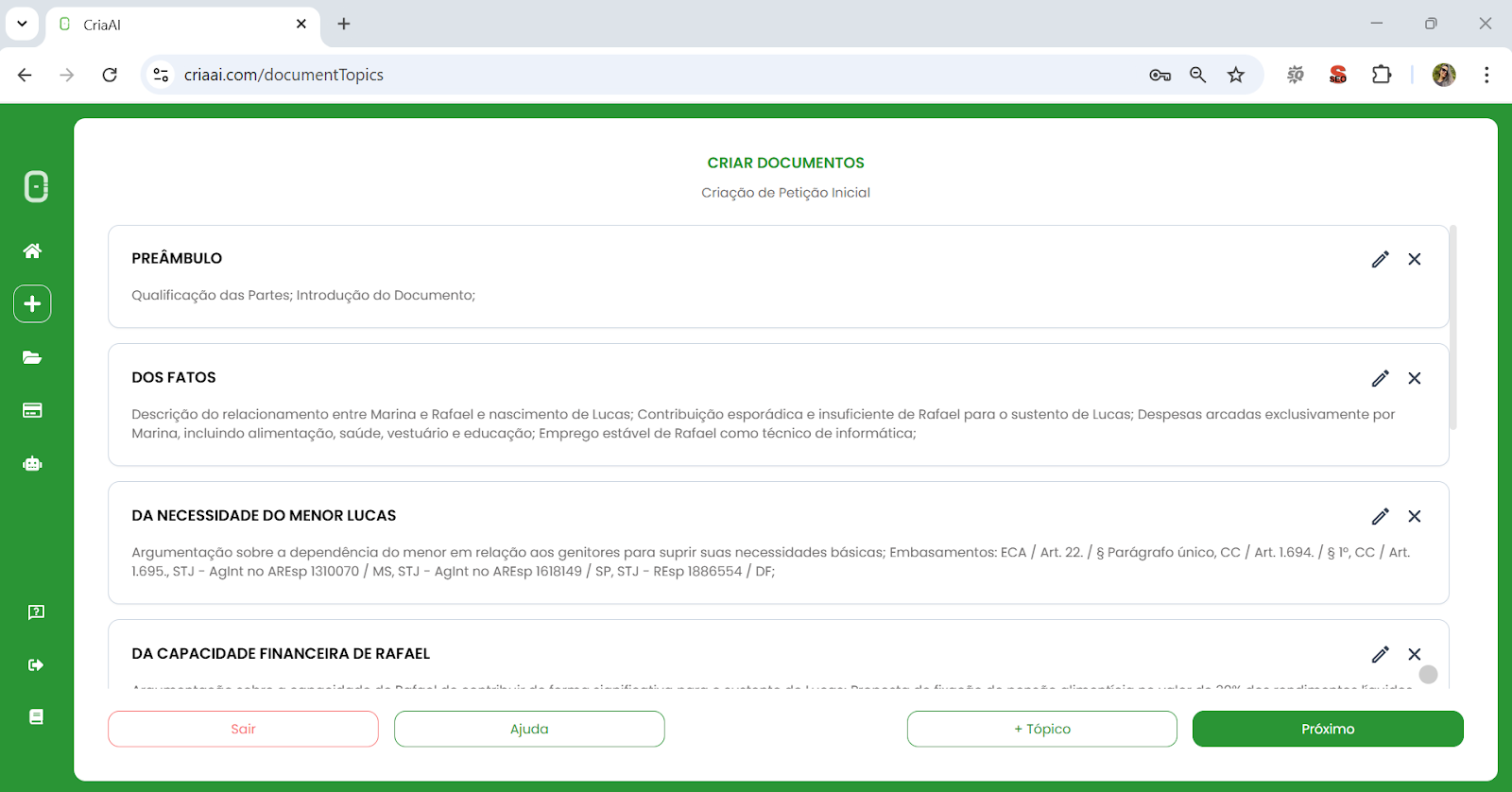1512x792 pixels.
Task: Click the plus create-document sidebar icon
Action: 32,303
